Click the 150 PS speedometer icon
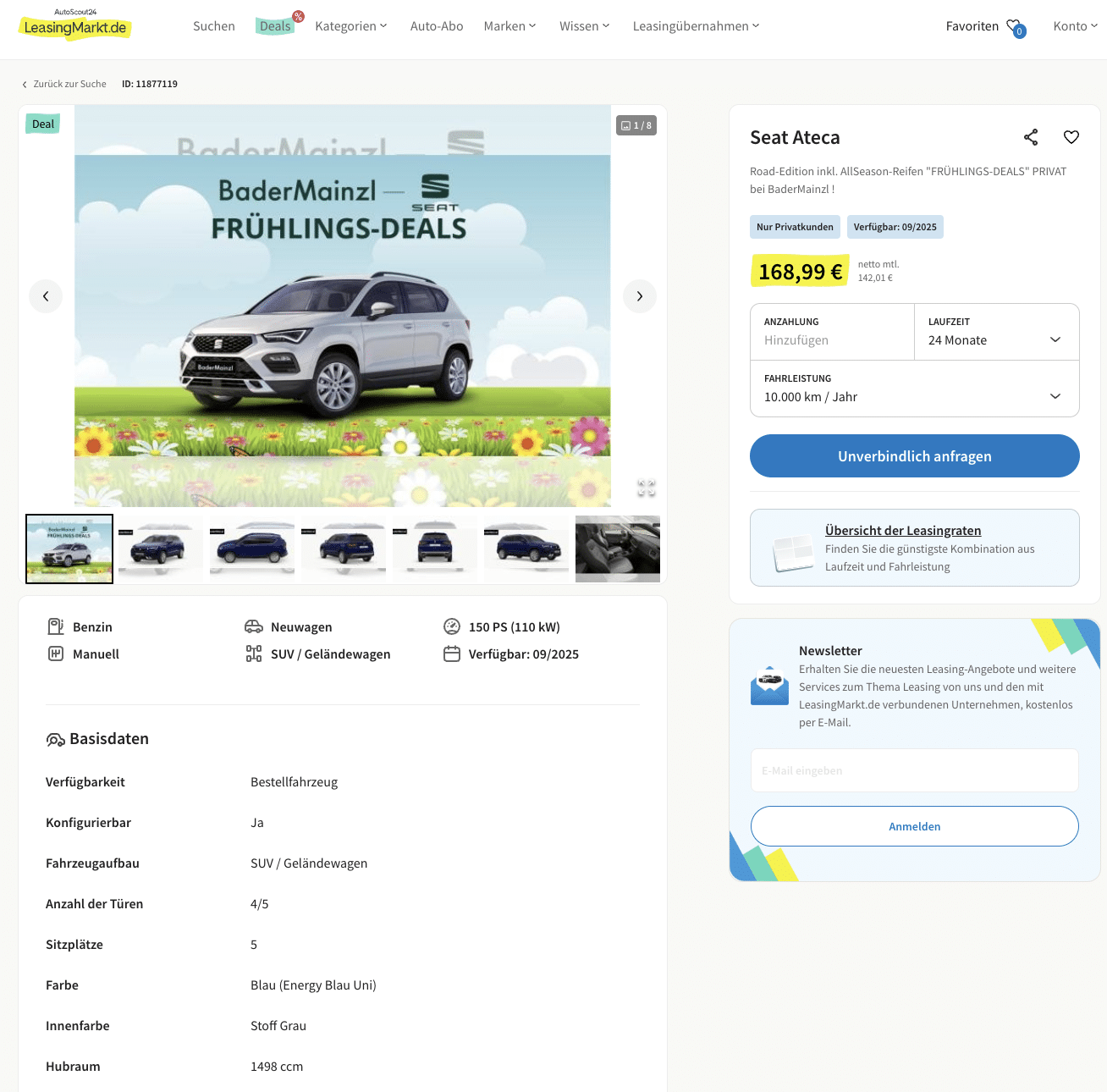The image size is (1107, 1092). coord(452,626)
